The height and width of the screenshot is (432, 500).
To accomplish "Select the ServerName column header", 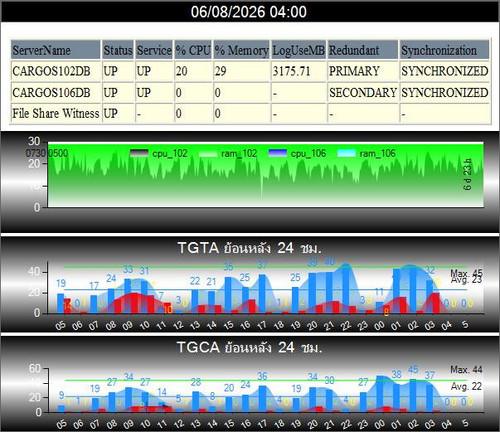I will coord(56,50).
